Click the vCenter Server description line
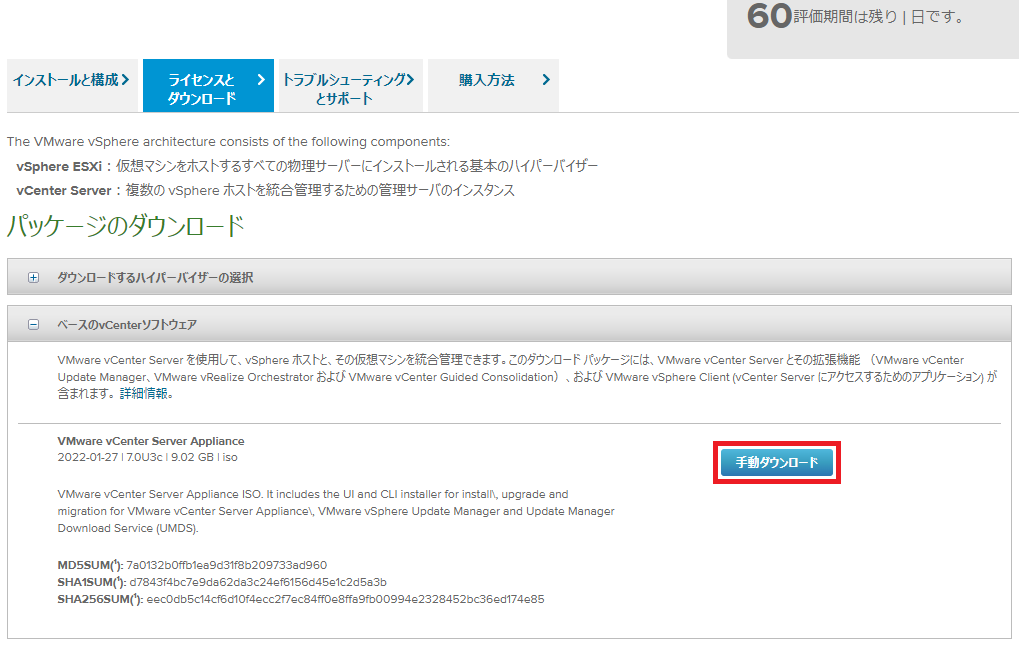This screenshot has height=646, width=1019. click(x=265, y=190)
